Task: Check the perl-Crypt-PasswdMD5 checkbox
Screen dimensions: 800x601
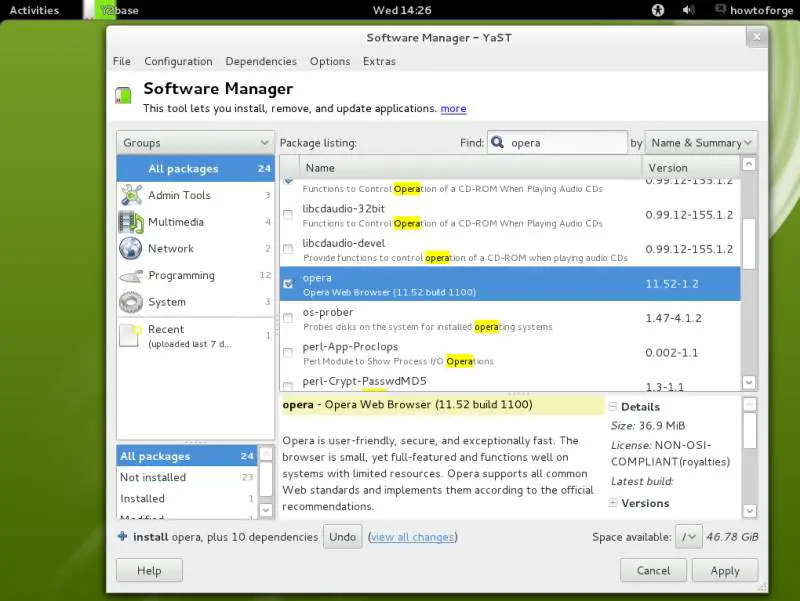Action: coord(288,386)
